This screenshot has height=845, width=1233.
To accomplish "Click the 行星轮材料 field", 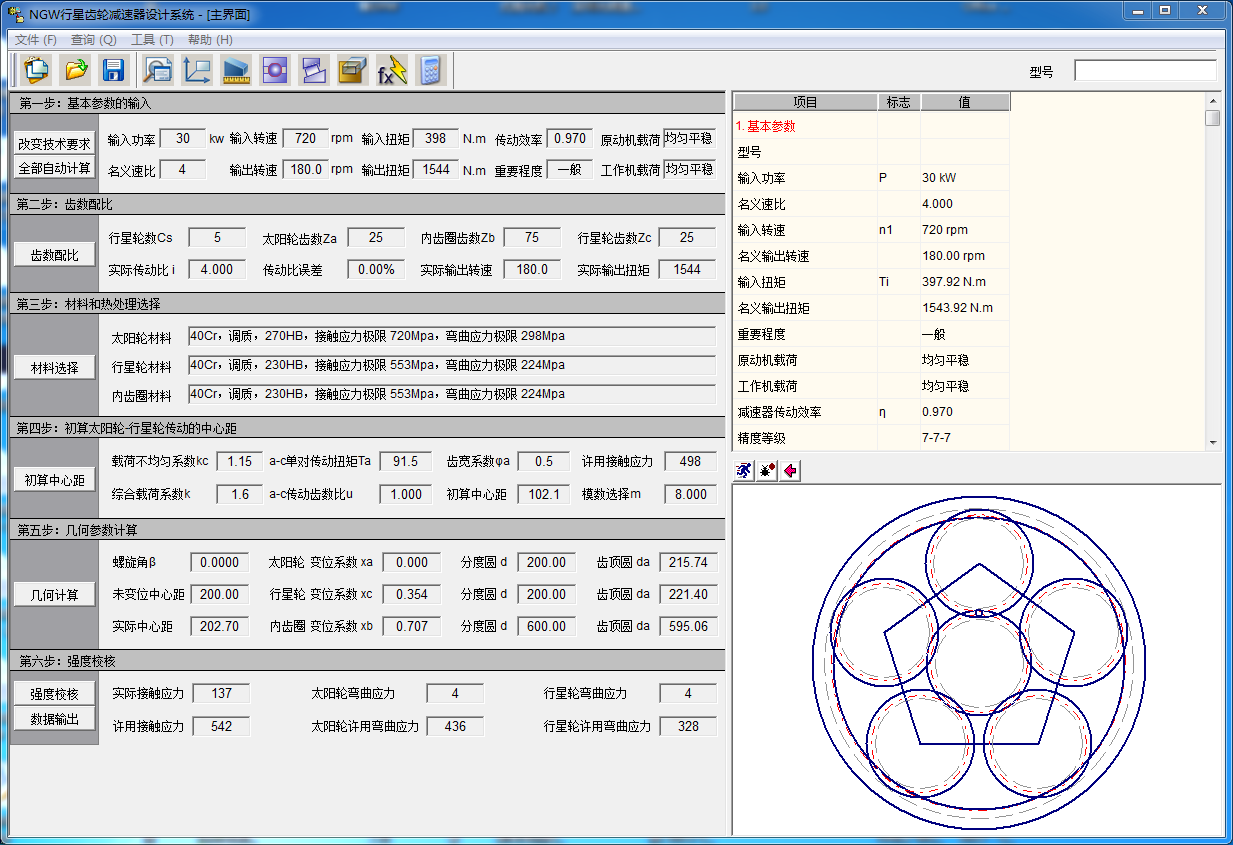I will [452, 365].
